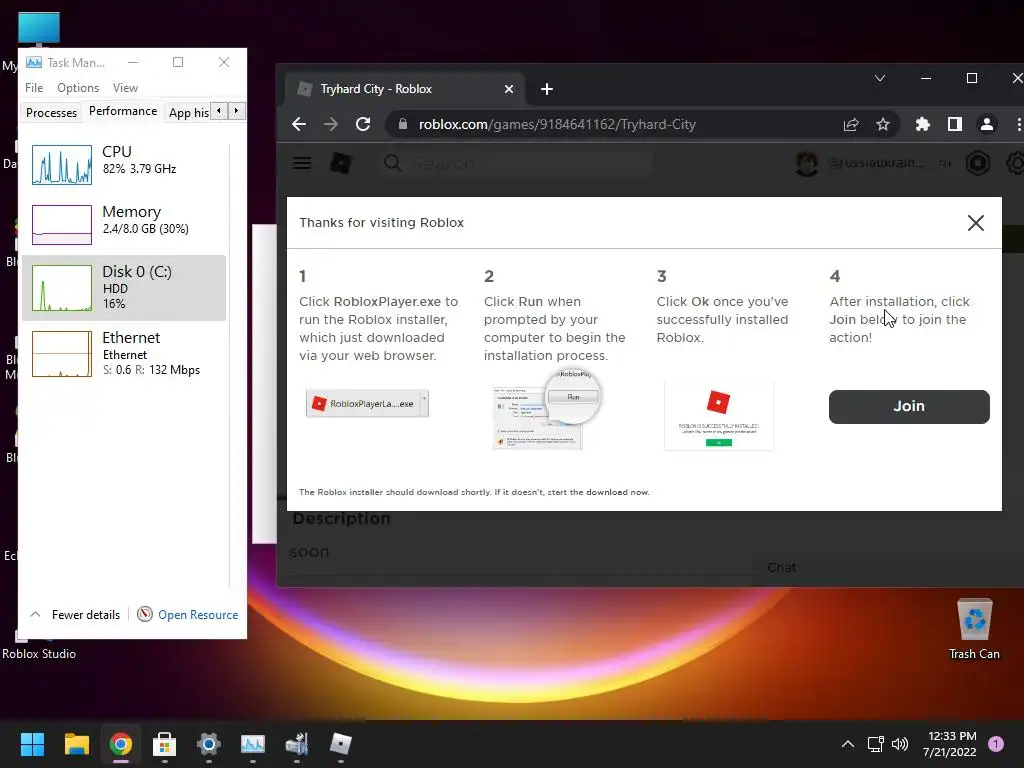The height and width of the screenshot is (768, 1024).
Task: Click the volume speaker tray icon
Action: [x=900, y=744]
